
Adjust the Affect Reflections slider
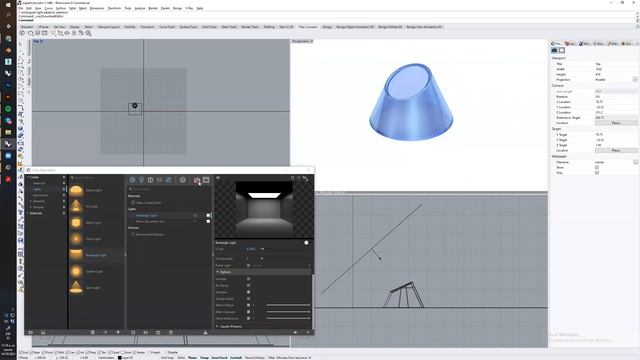[x=288, y=318]
